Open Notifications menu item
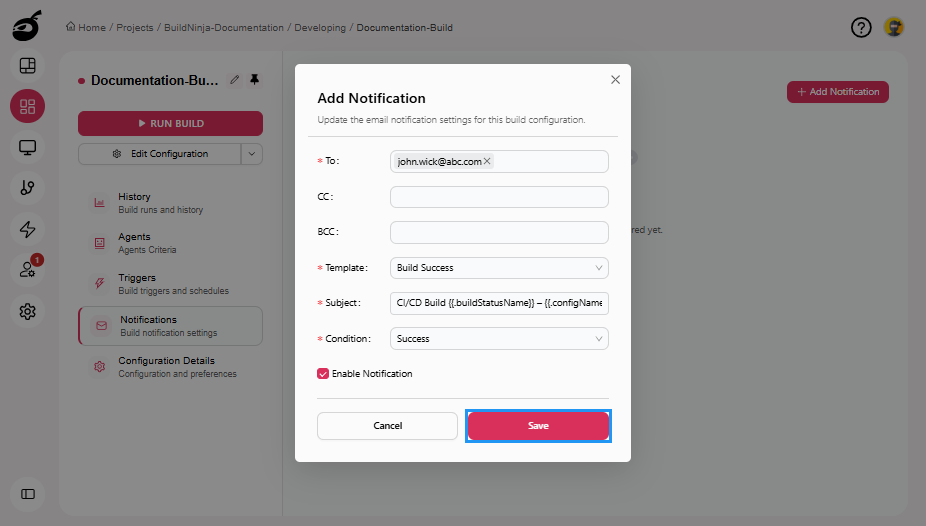Viewport: 926px width, 526px height. (170, 326)
